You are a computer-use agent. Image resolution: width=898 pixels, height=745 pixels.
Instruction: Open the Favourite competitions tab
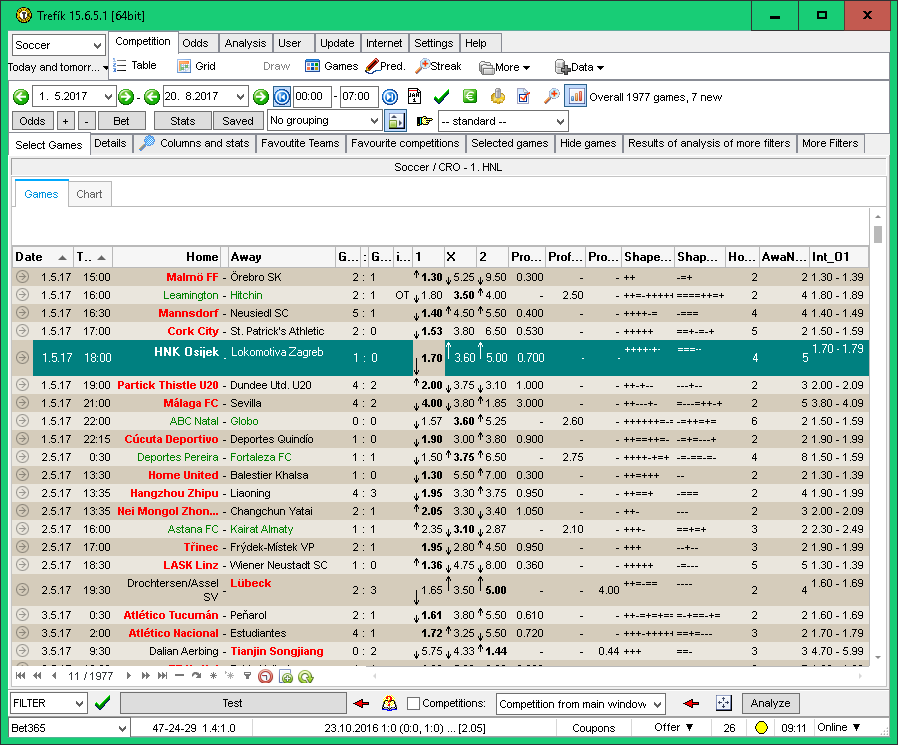point(405,144)
